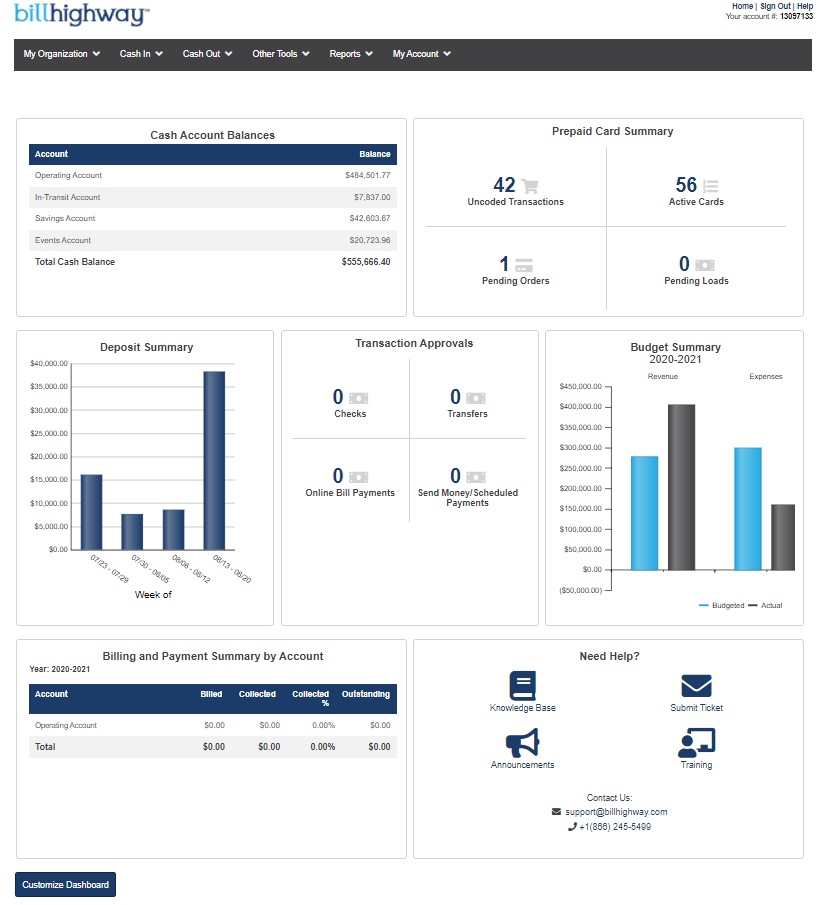
Task: Click the Pending Orders card icon
Action: pos(526,263)
